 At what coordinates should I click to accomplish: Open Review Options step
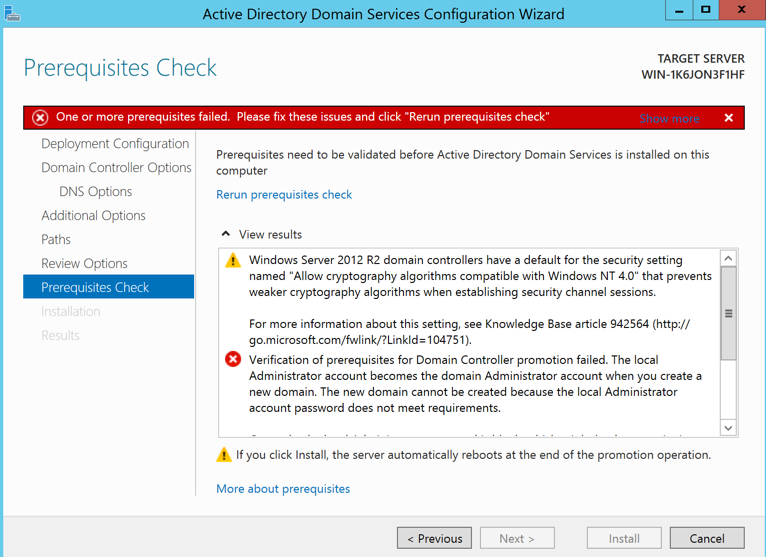pyautogui.click(x=84, y=263)
